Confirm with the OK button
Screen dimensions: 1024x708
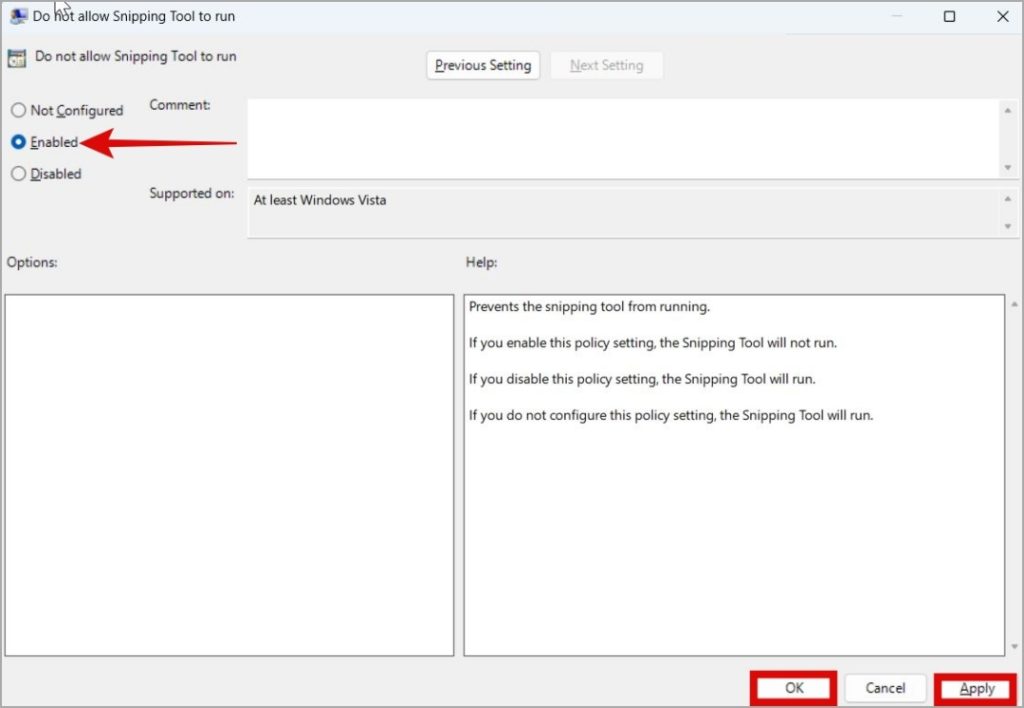(793, 688)
